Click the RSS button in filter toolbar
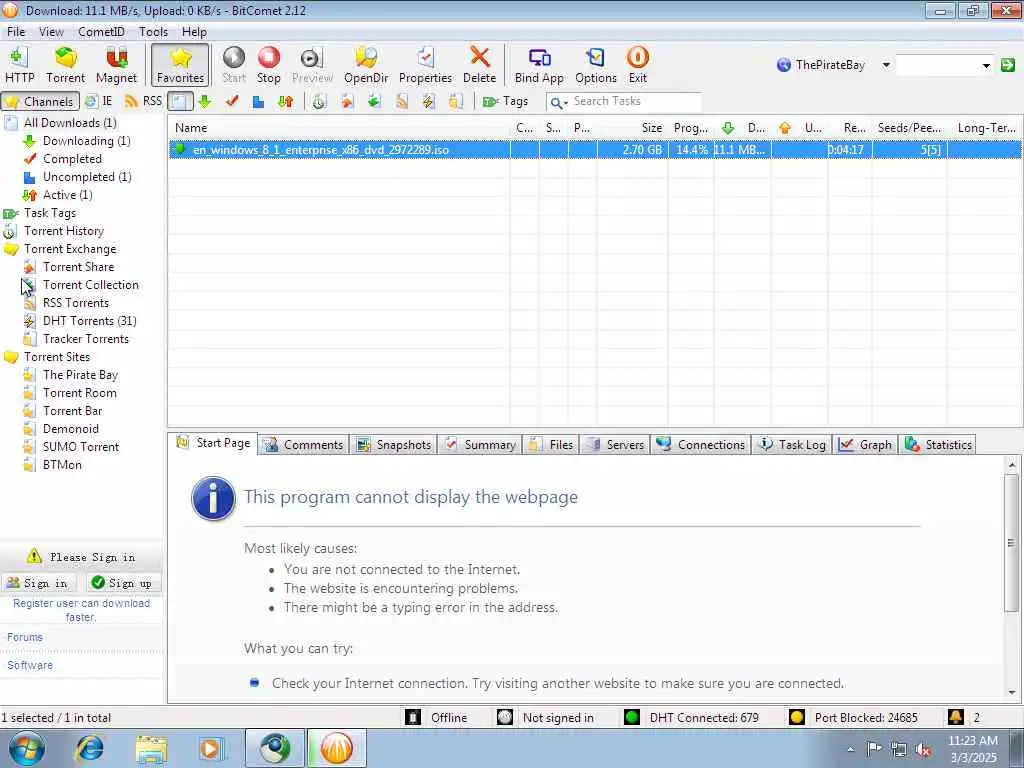 (x=143, y=101)
